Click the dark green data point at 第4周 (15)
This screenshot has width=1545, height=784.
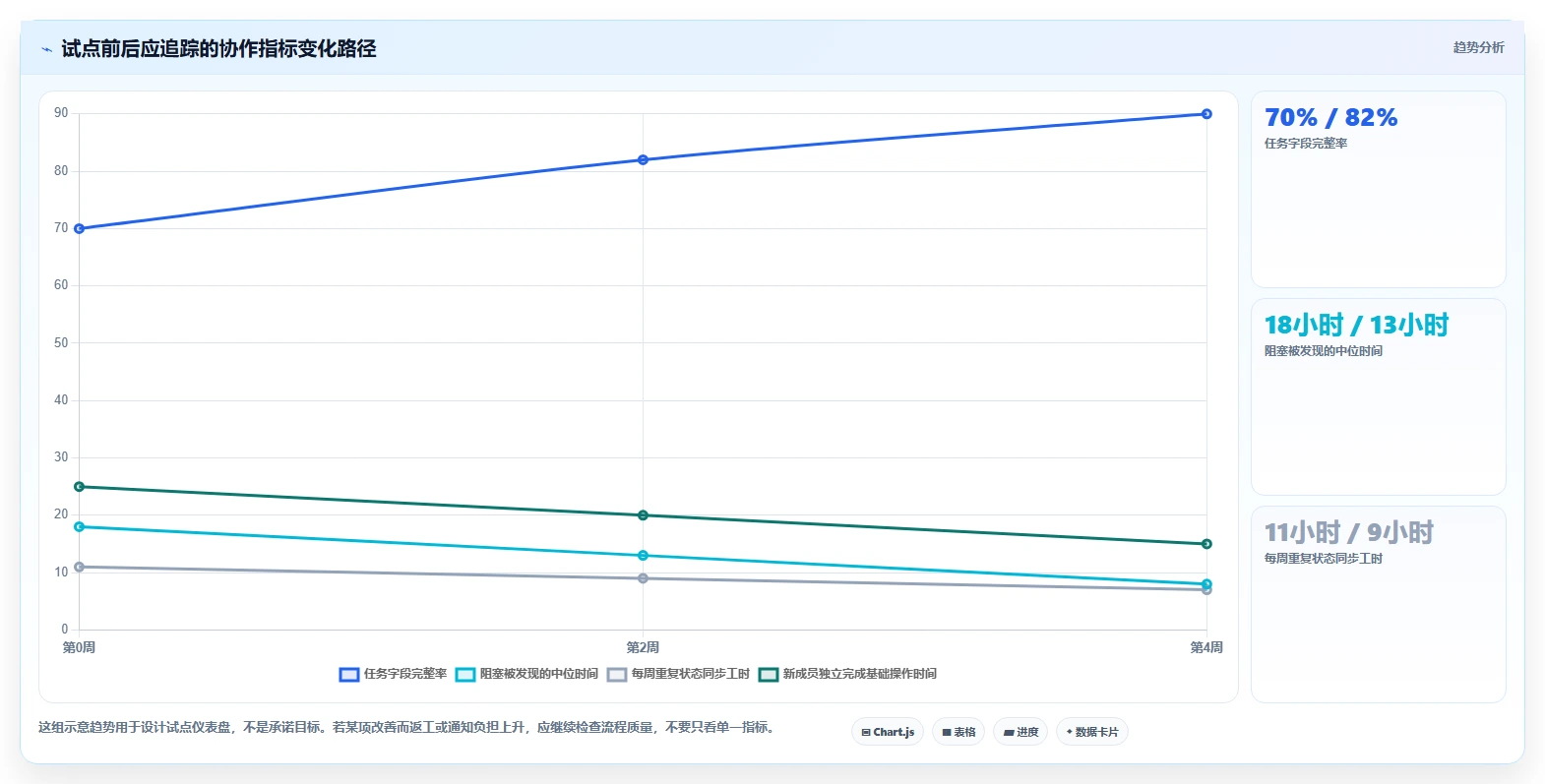tap(1206, 544)
